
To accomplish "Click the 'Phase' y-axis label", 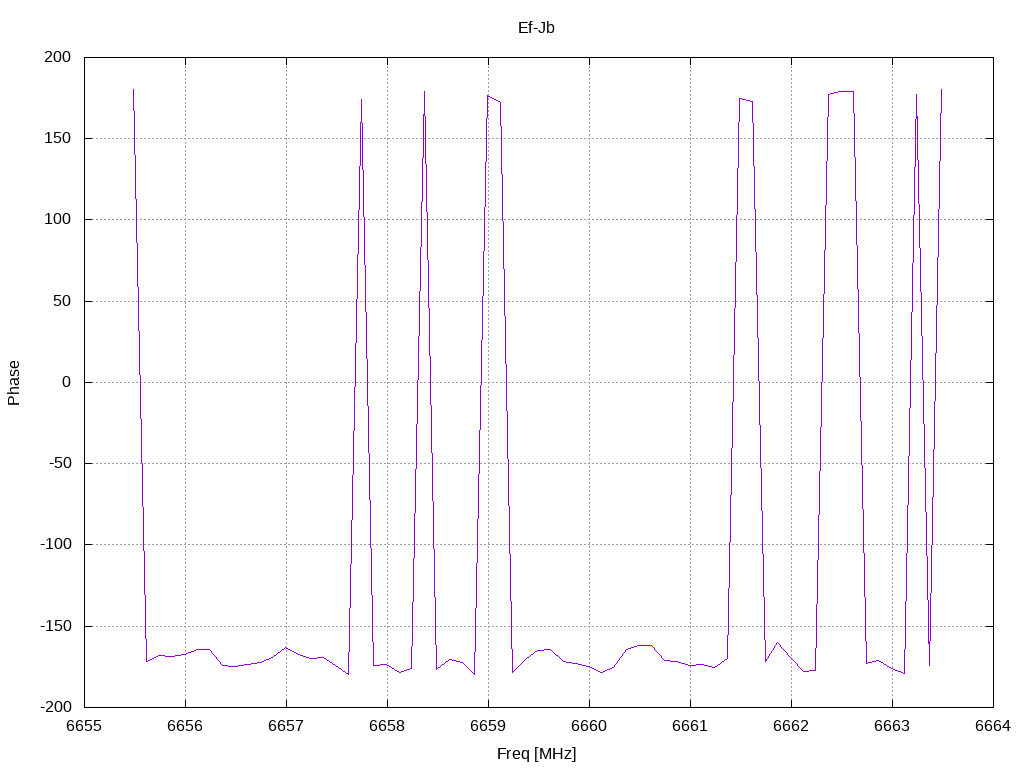I will click(x=14, y=383).
